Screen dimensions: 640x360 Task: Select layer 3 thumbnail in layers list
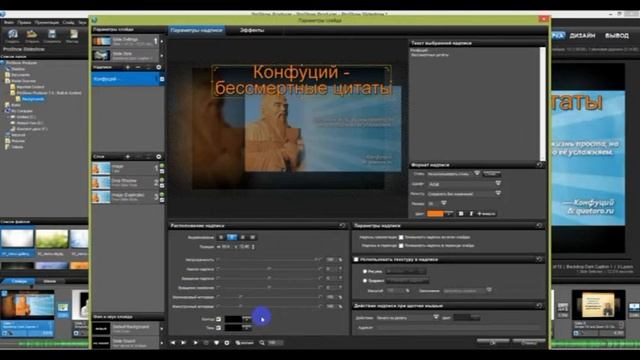click(x=101, y=197)
